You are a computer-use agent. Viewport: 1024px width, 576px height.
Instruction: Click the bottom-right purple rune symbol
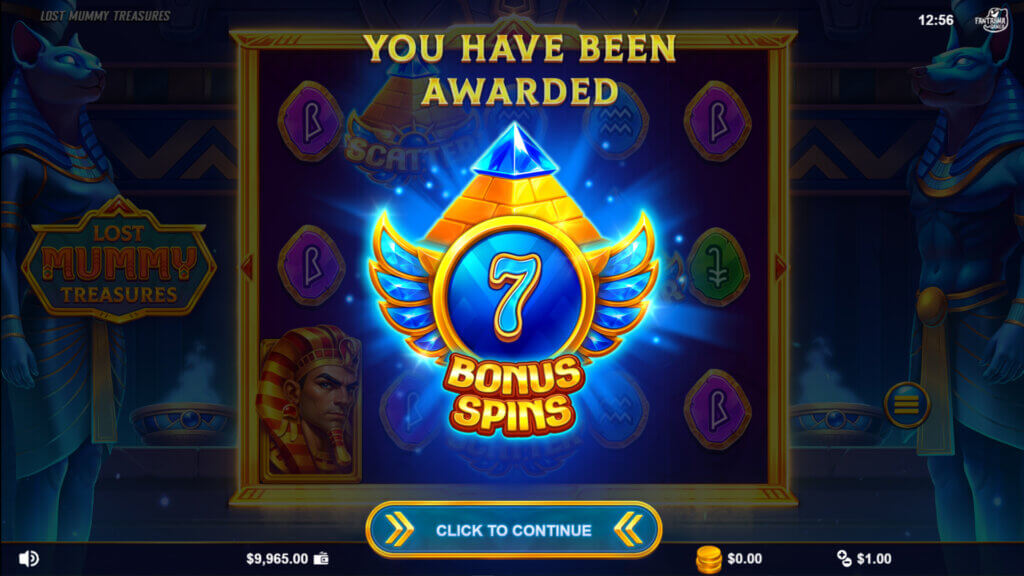click(x=717, y=409)
